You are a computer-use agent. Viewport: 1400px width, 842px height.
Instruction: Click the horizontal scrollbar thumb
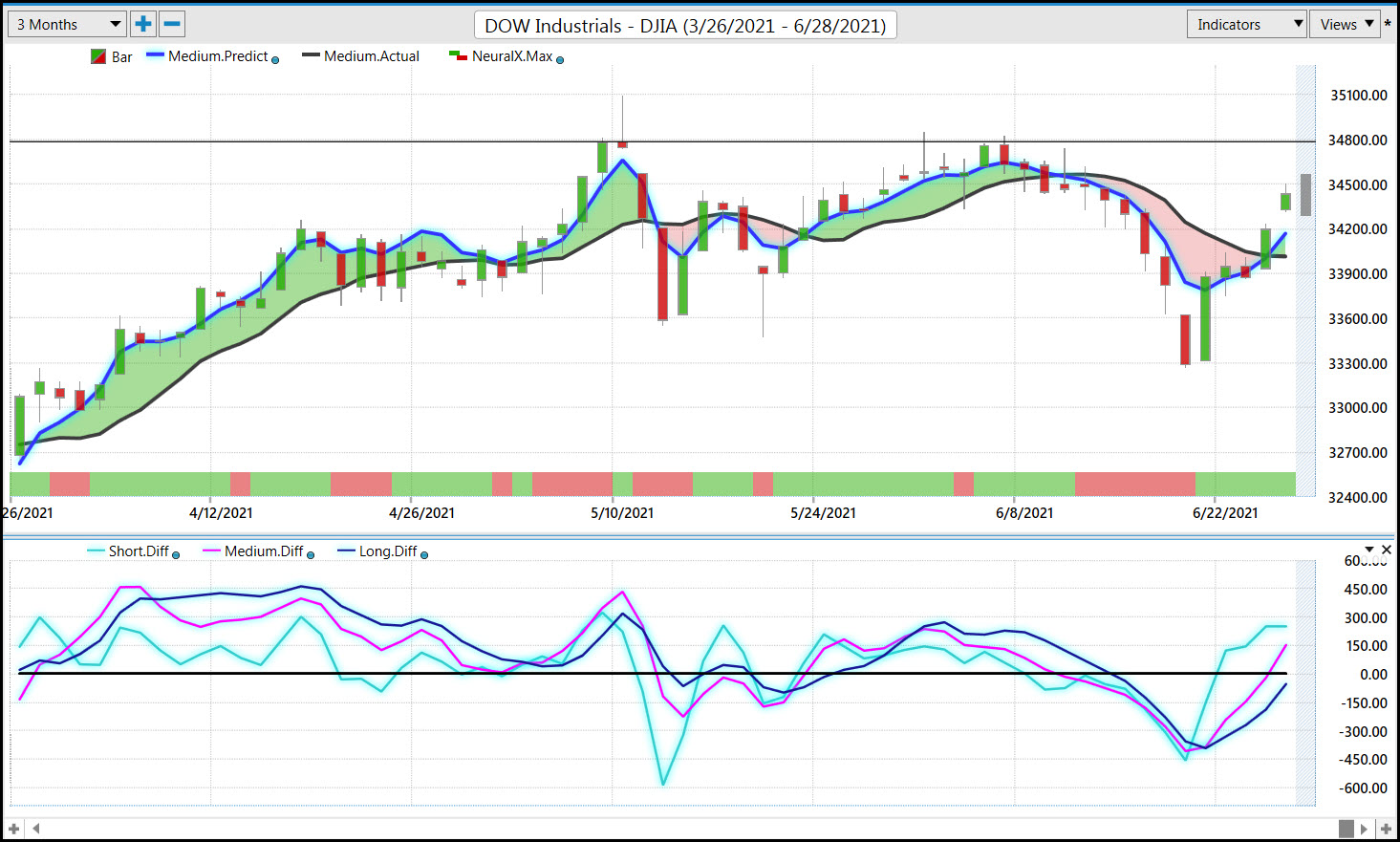coord(1346,829)
